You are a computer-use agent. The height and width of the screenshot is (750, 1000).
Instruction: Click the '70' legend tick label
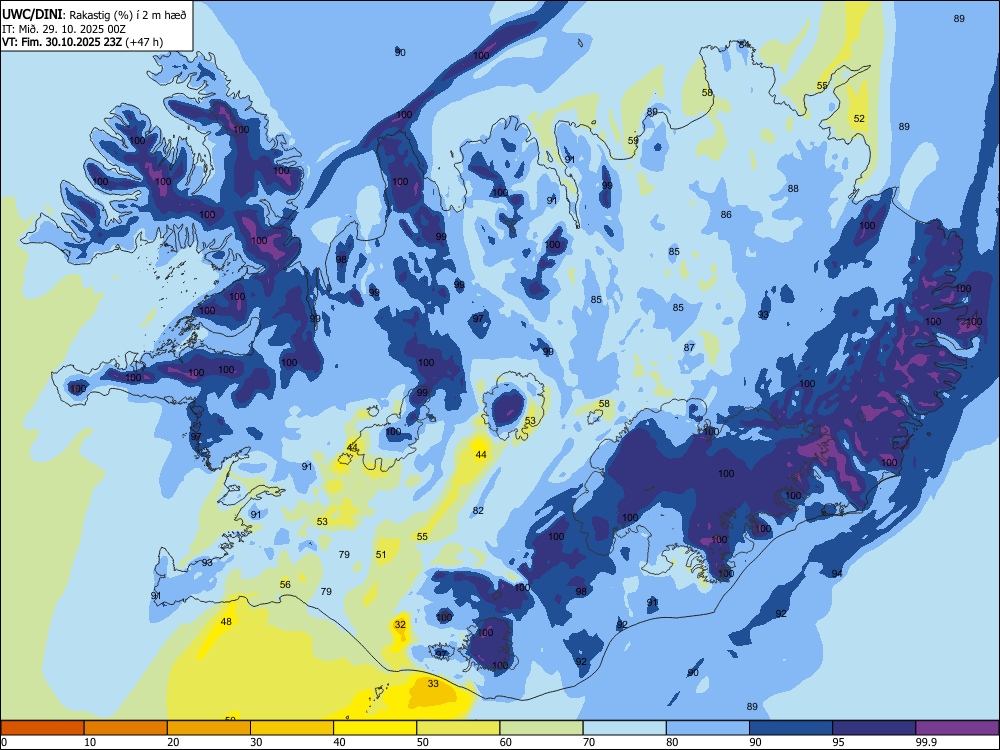pos(589,742)
